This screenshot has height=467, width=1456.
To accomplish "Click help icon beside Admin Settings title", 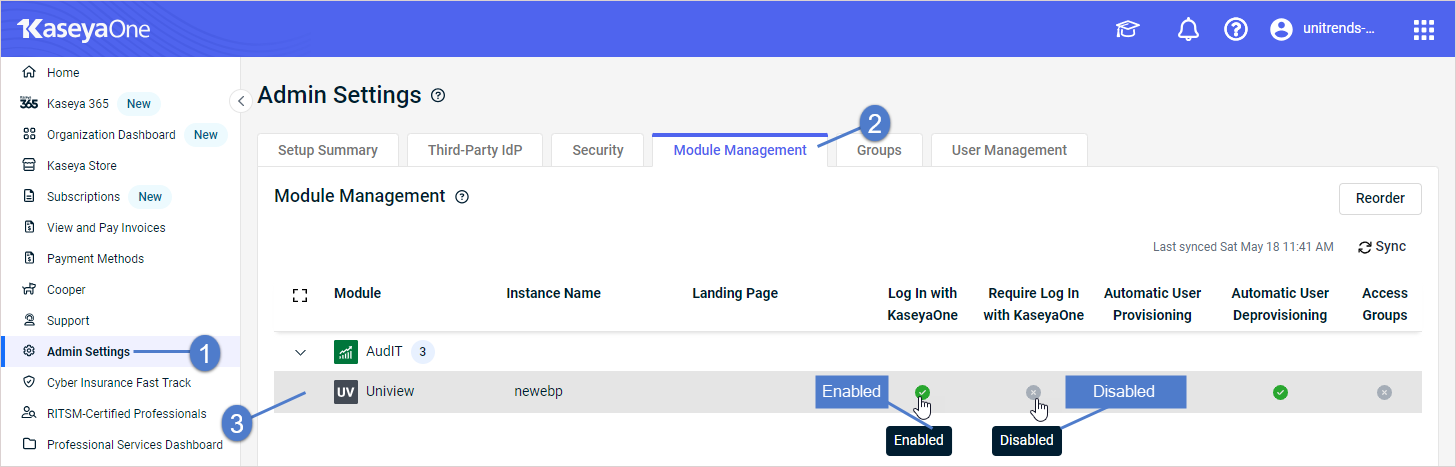I will 438,96.
